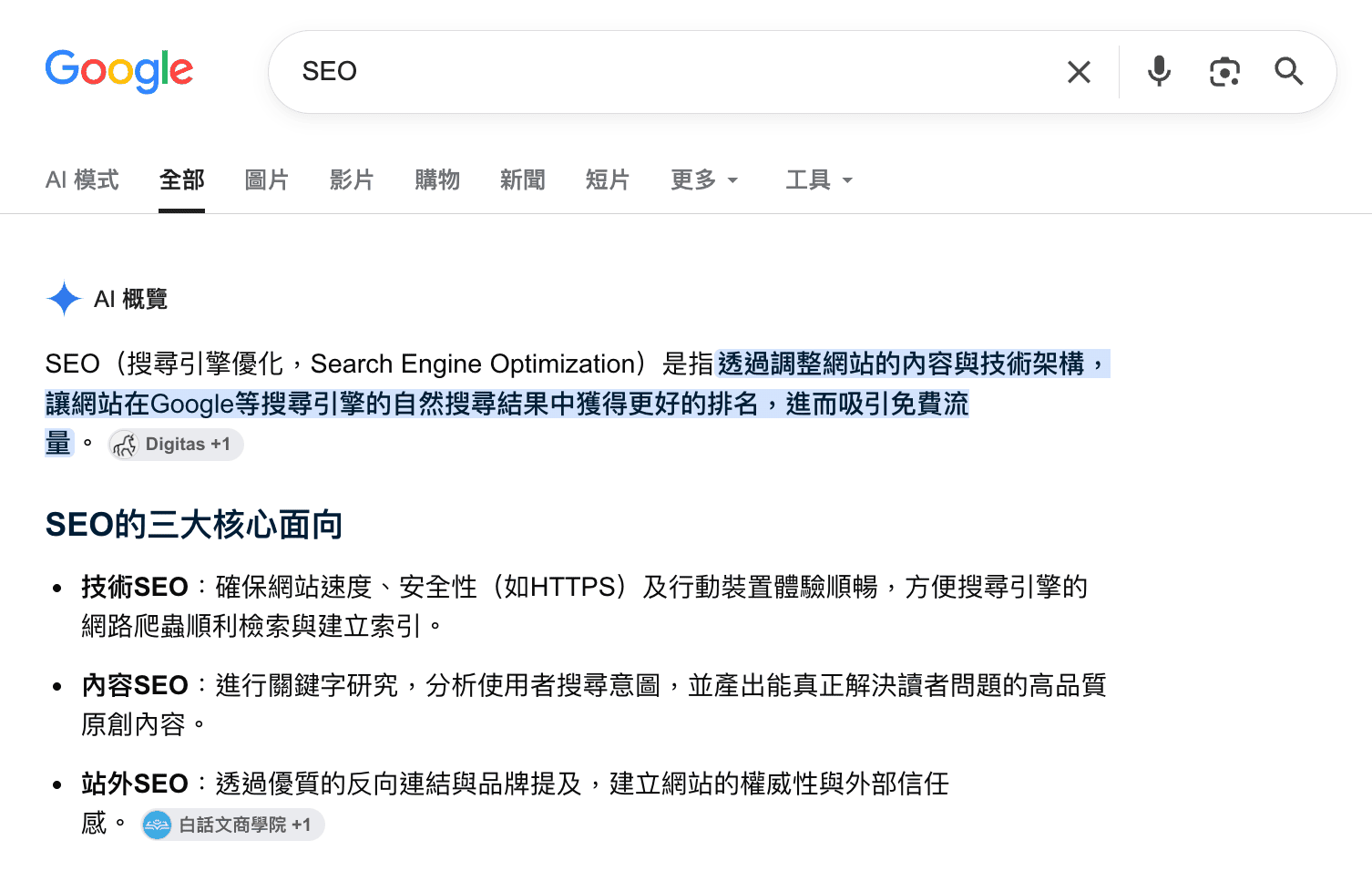Click inside the SEO search input field
Image resolution: width=1372 pixels, height=871 pixels.
(x=674, y=71)
